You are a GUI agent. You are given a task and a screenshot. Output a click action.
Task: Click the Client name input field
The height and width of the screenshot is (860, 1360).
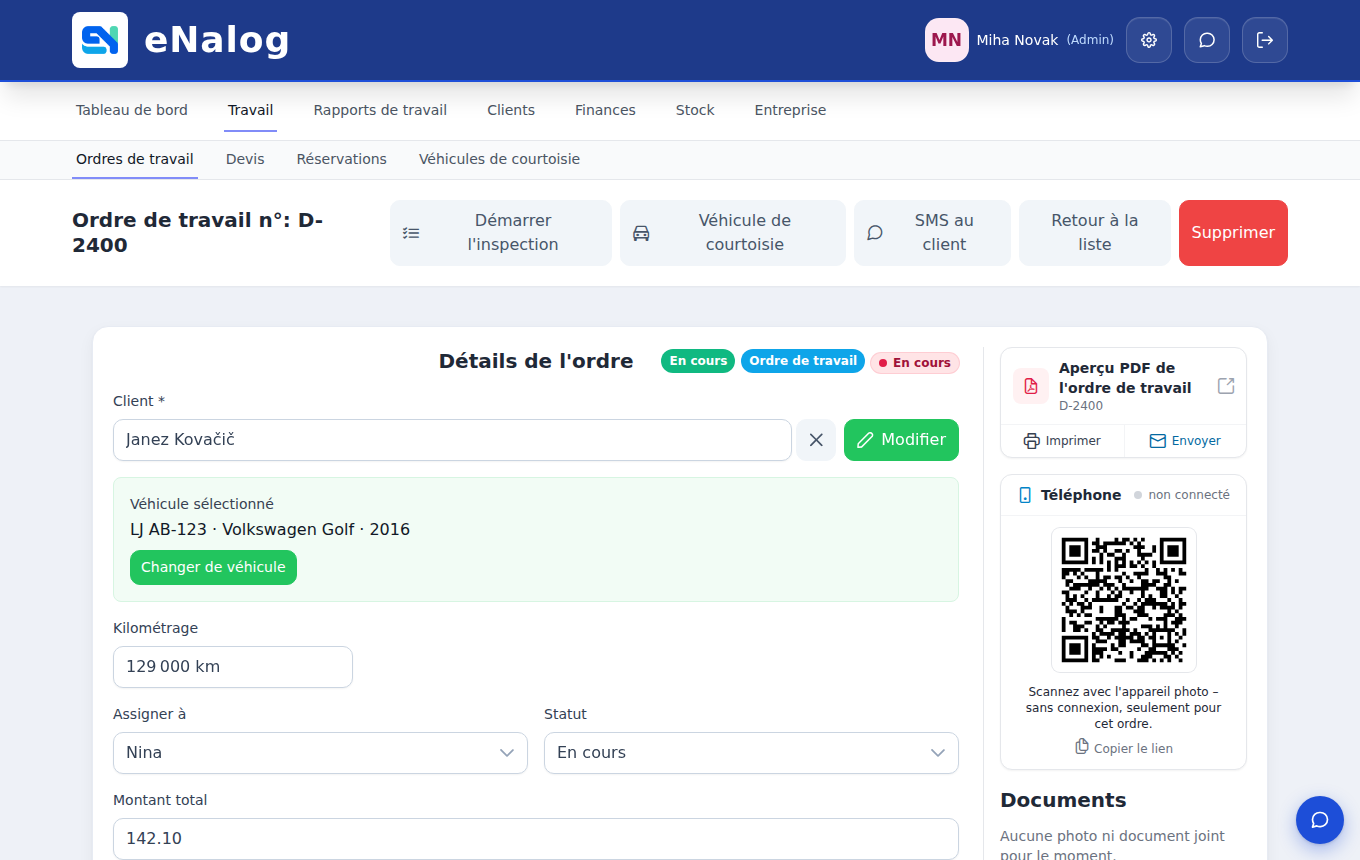pos(452,440)
